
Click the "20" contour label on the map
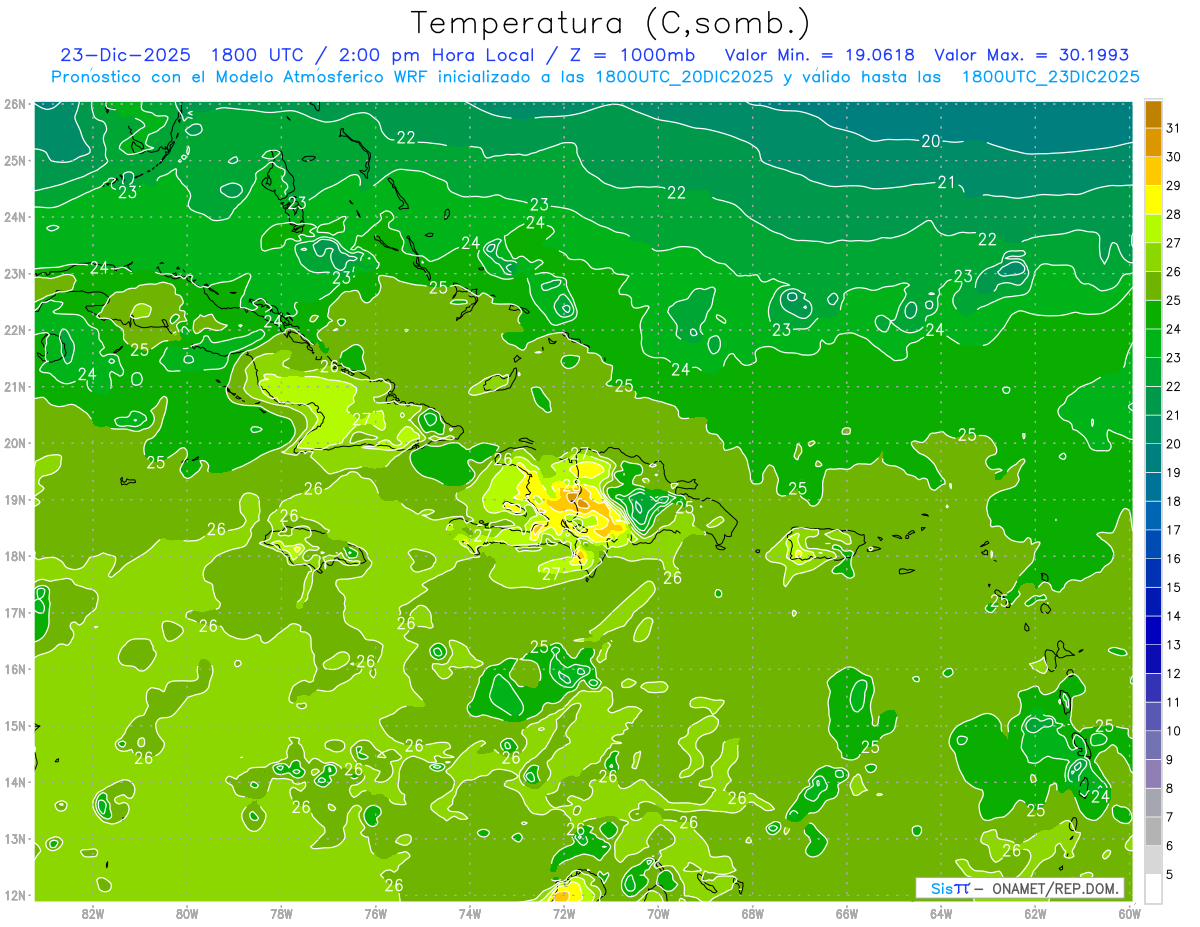pyautogui.click(x=931, y=141)
